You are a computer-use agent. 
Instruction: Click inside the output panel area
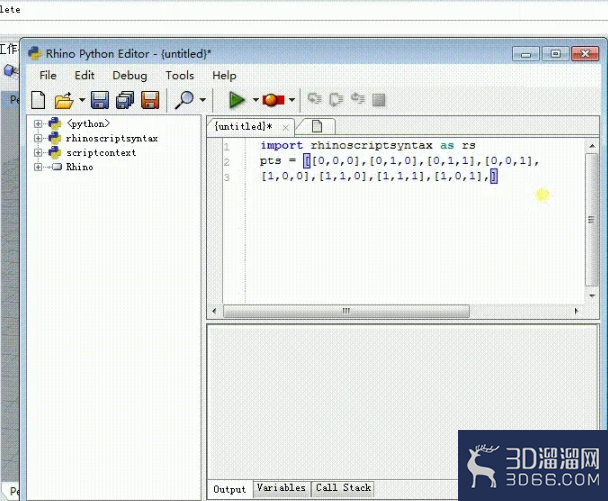point(402,401)
